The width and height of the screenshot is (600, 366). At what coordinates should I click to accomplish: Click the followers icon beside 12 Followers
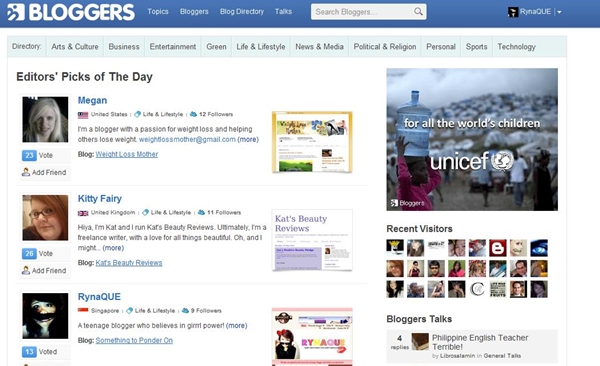(193, 114)
